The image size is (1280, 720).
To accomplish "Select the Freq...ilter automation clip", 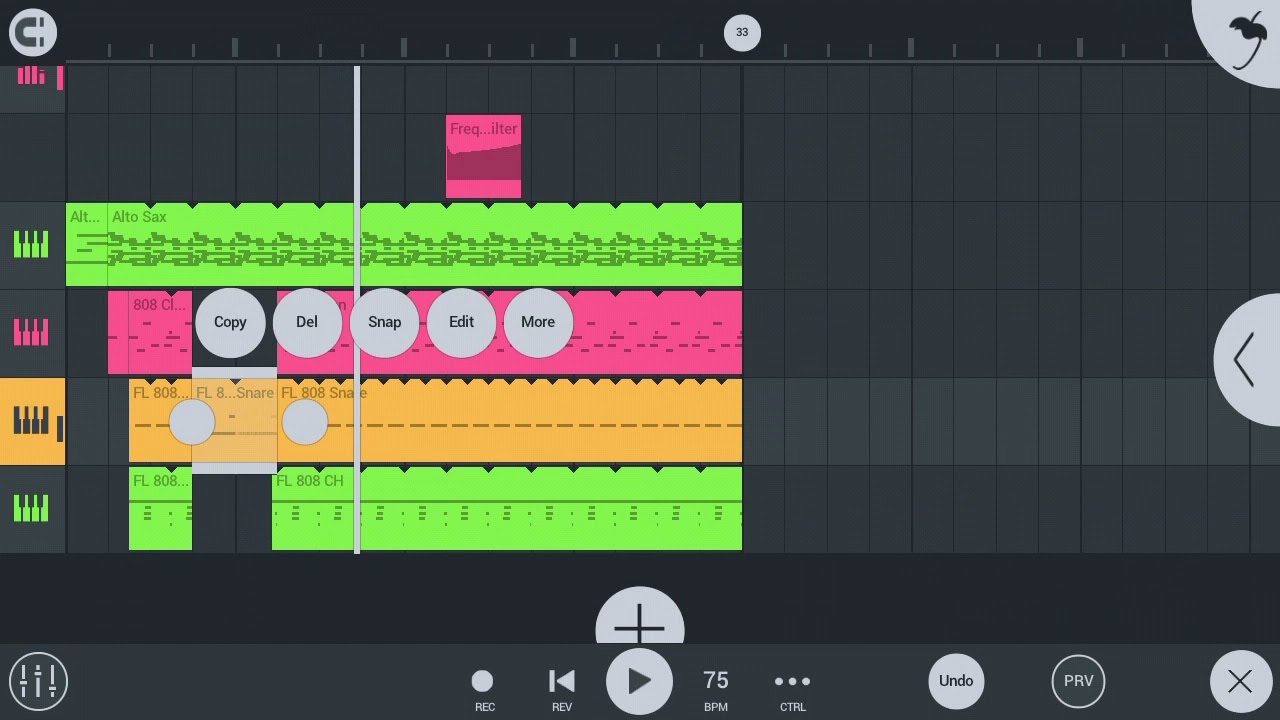I will 483,156.
